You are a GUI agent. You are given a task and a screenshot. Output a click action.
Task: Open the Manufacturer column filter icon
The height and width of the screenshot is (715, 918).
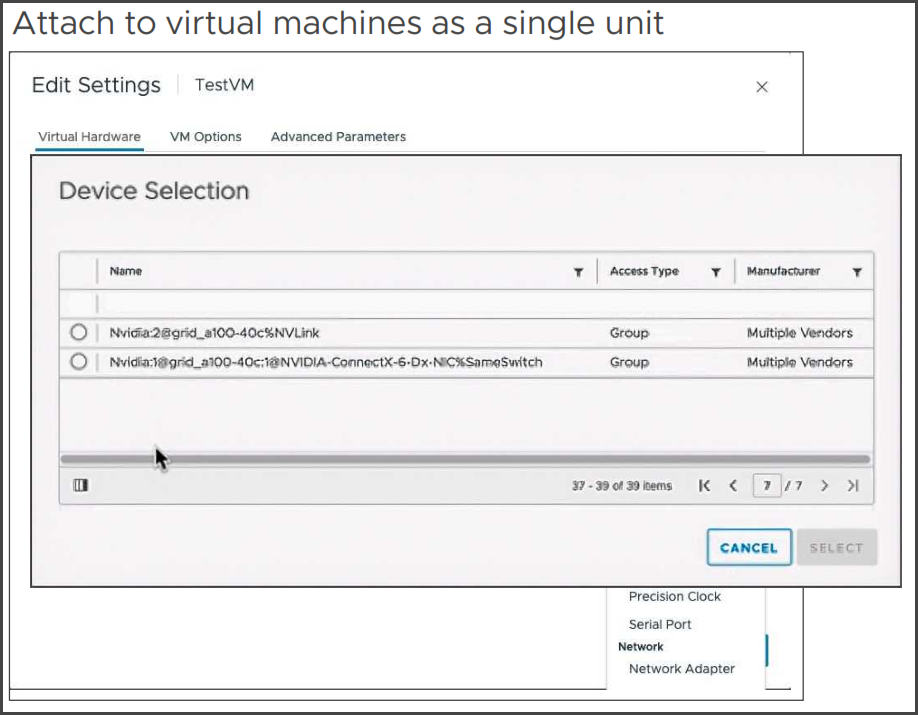point(857,272)
